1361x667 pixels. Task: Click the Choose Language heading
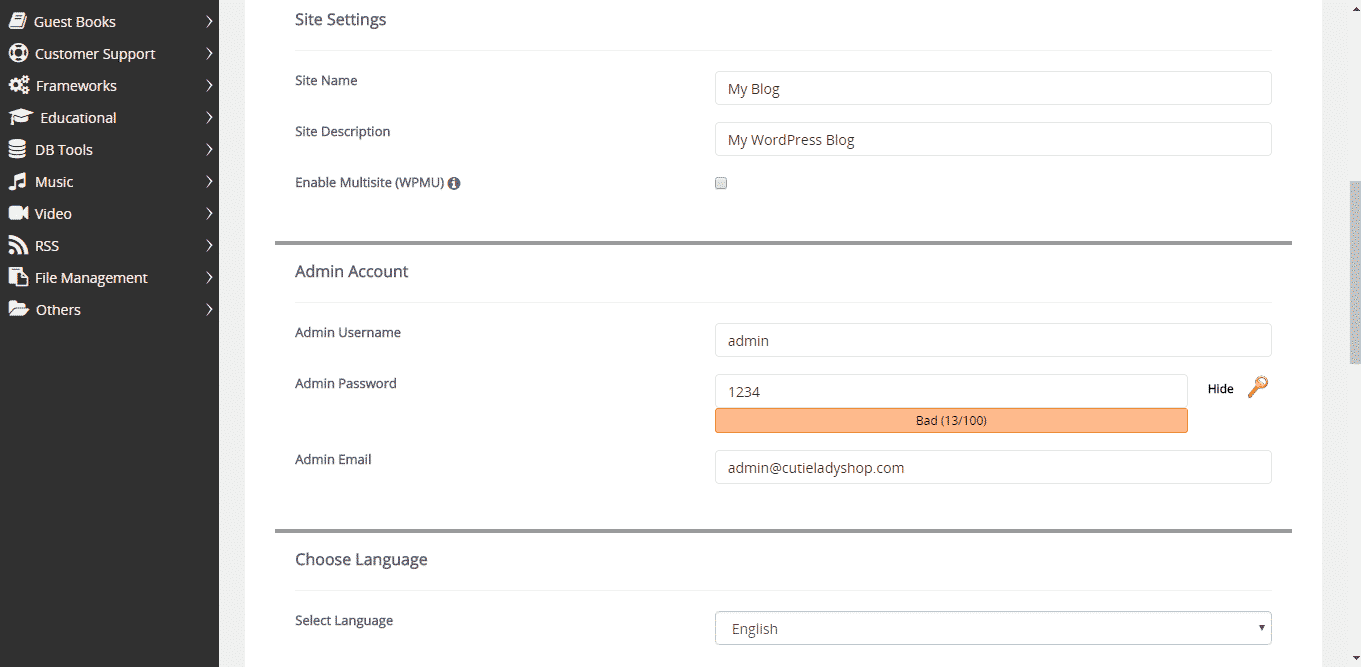(x=361, y=559)
